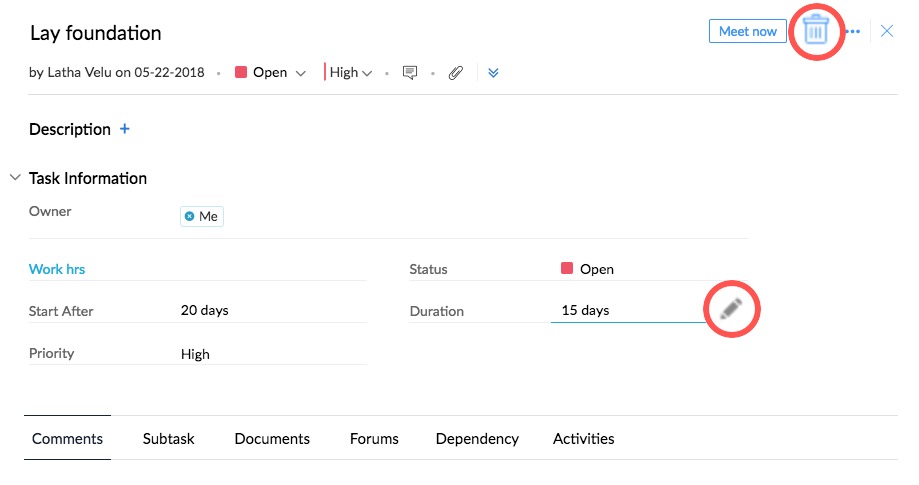919x485 pixels.
Task: Switch to the Forums tab
Action: 374,438
